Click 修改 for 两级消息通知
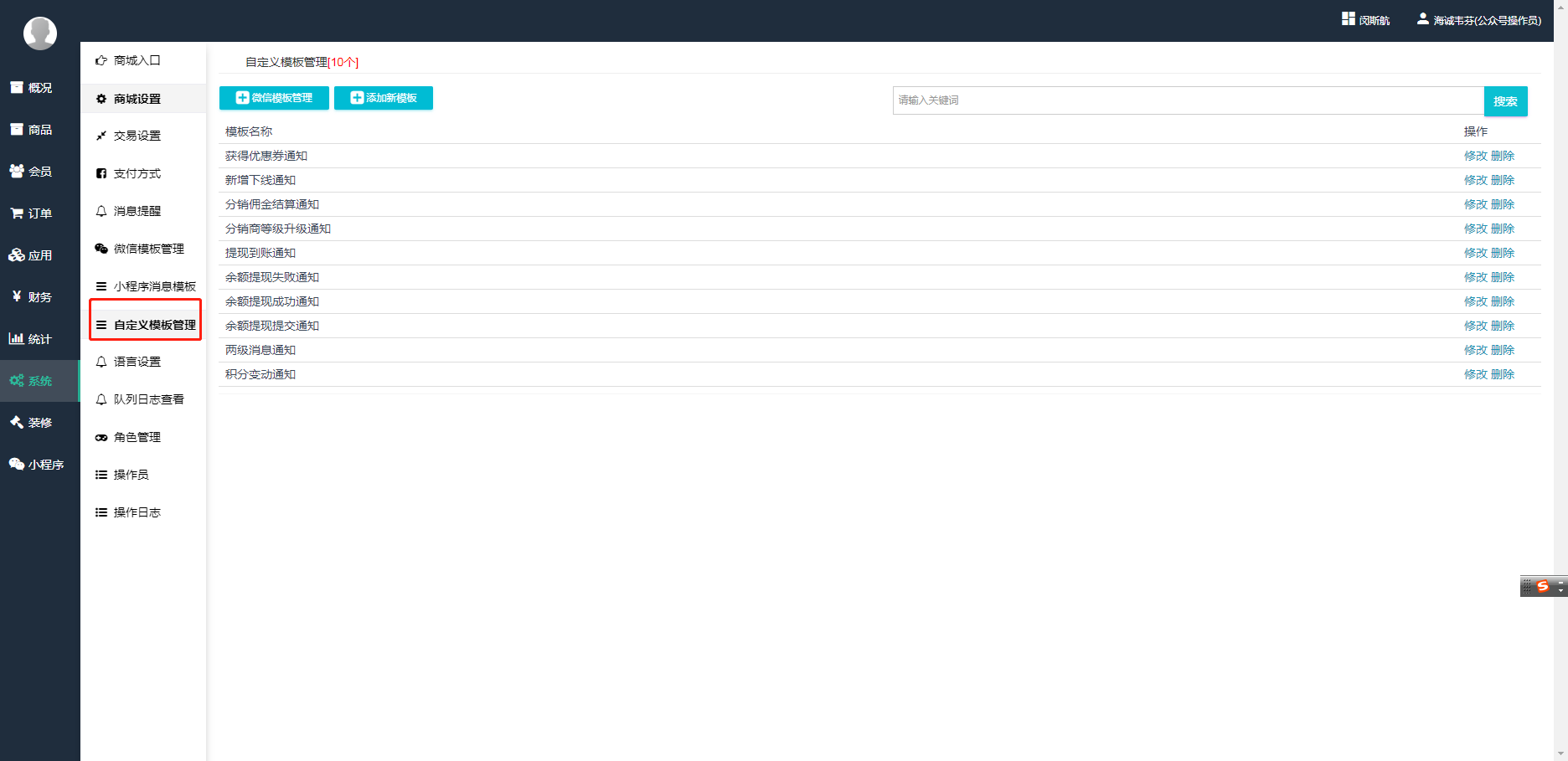Image resolution: width=1568 pixels, height=761 pixels. [1475, 350]
